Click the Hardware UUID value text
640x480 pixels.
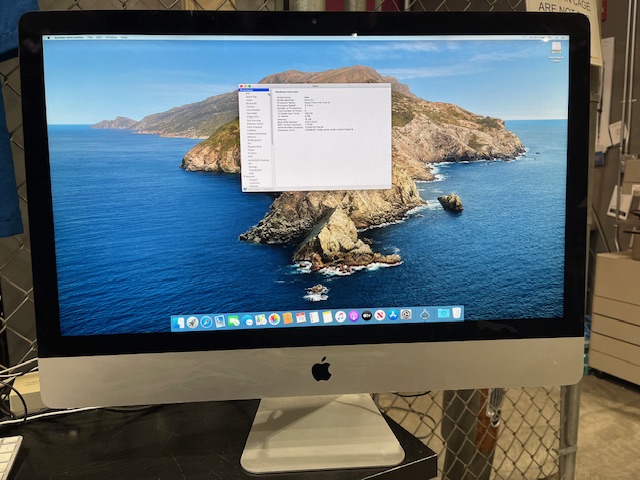329,130
